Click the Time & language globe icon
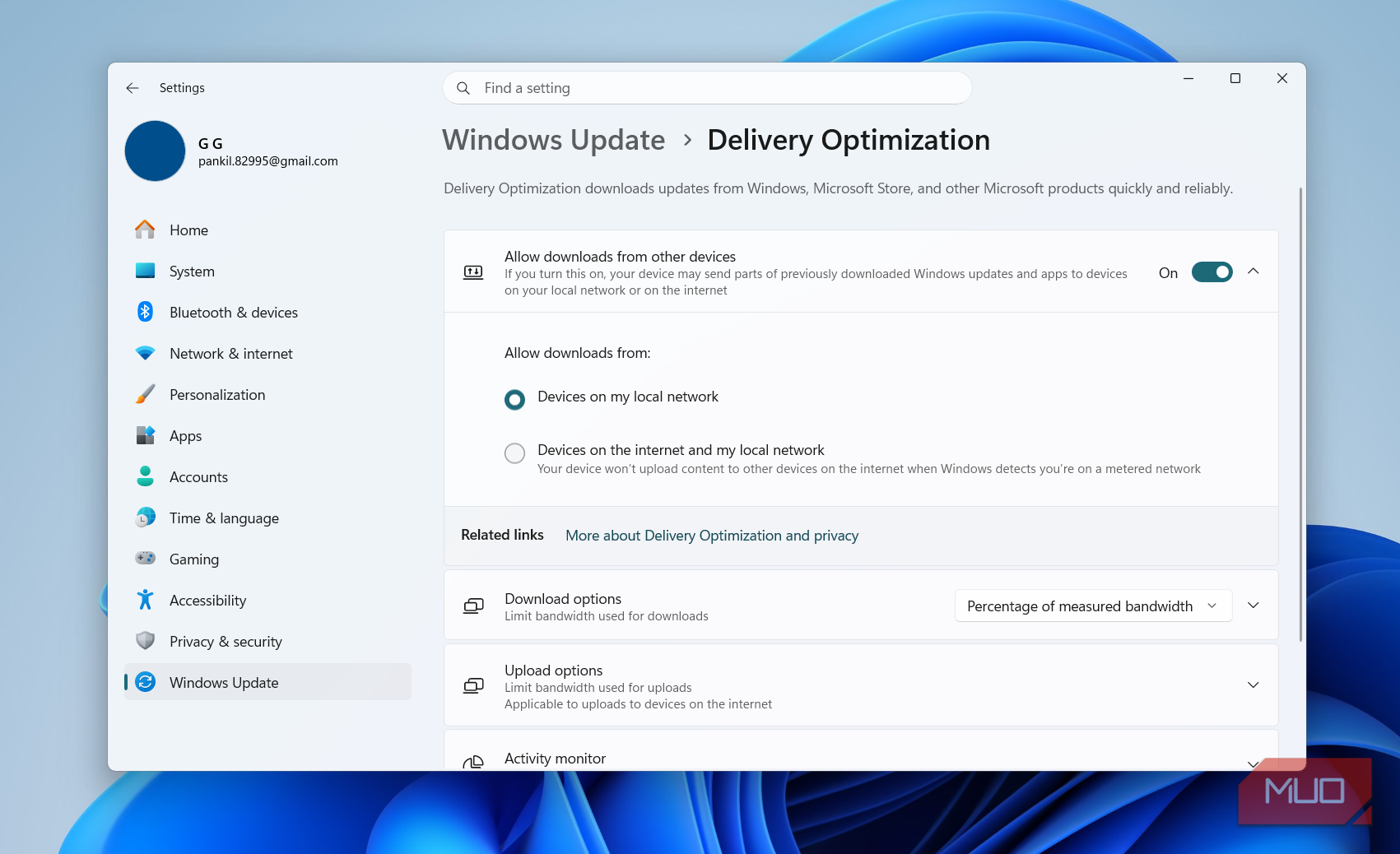Screen dimensions: 1400x854 (145, 518)
